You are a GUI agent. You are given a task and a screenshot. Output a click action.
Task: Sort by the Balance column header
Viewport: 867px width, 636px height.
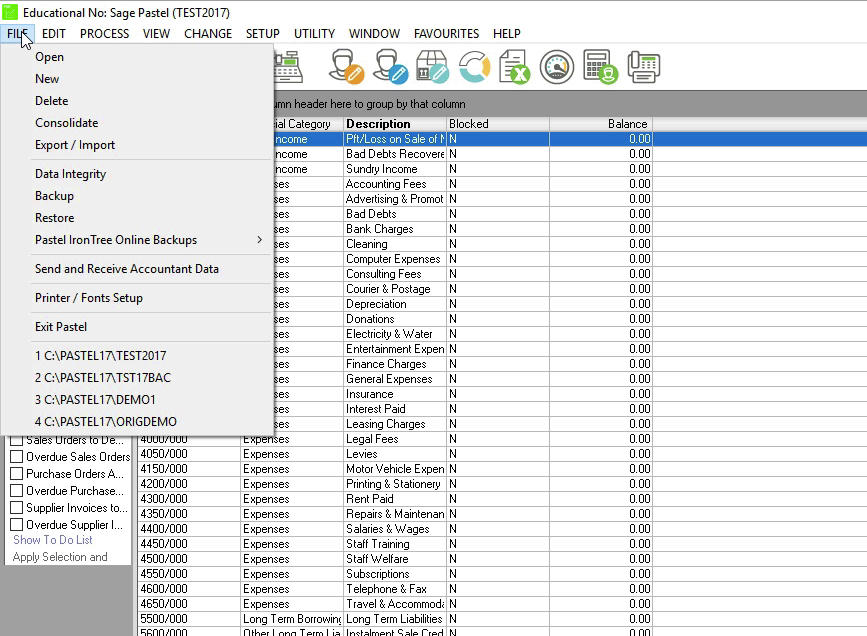point(600,124)
